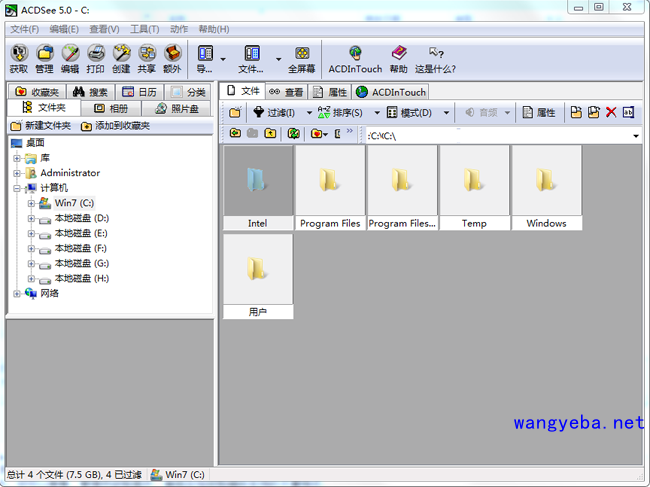Click the 新建文件夹 new folder button
The image size is (650, 487).
tap(41, 126)
